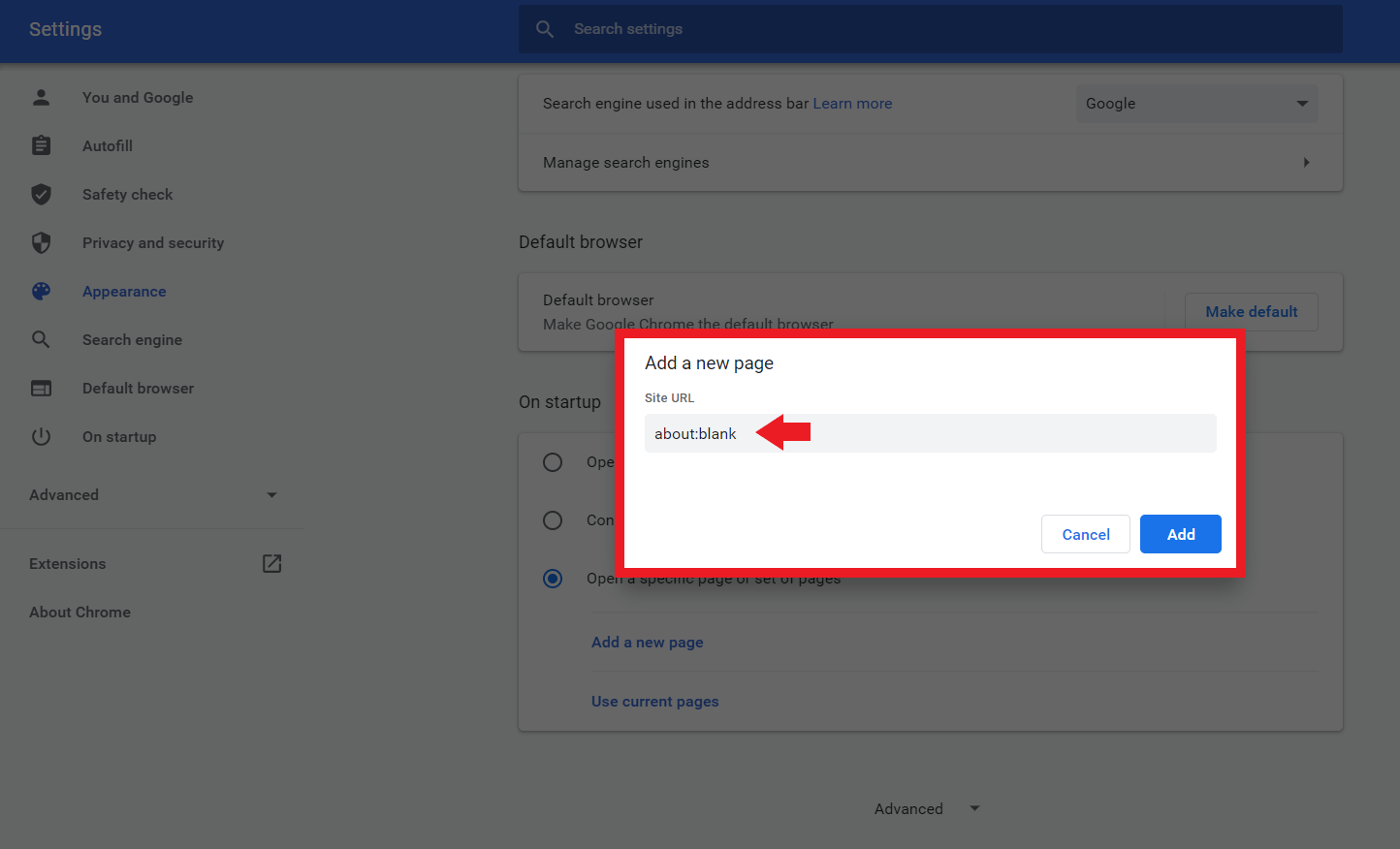Click the Appearance palette icon
The height and width of the screenshot is (849, 1400).
pos(41,291)
